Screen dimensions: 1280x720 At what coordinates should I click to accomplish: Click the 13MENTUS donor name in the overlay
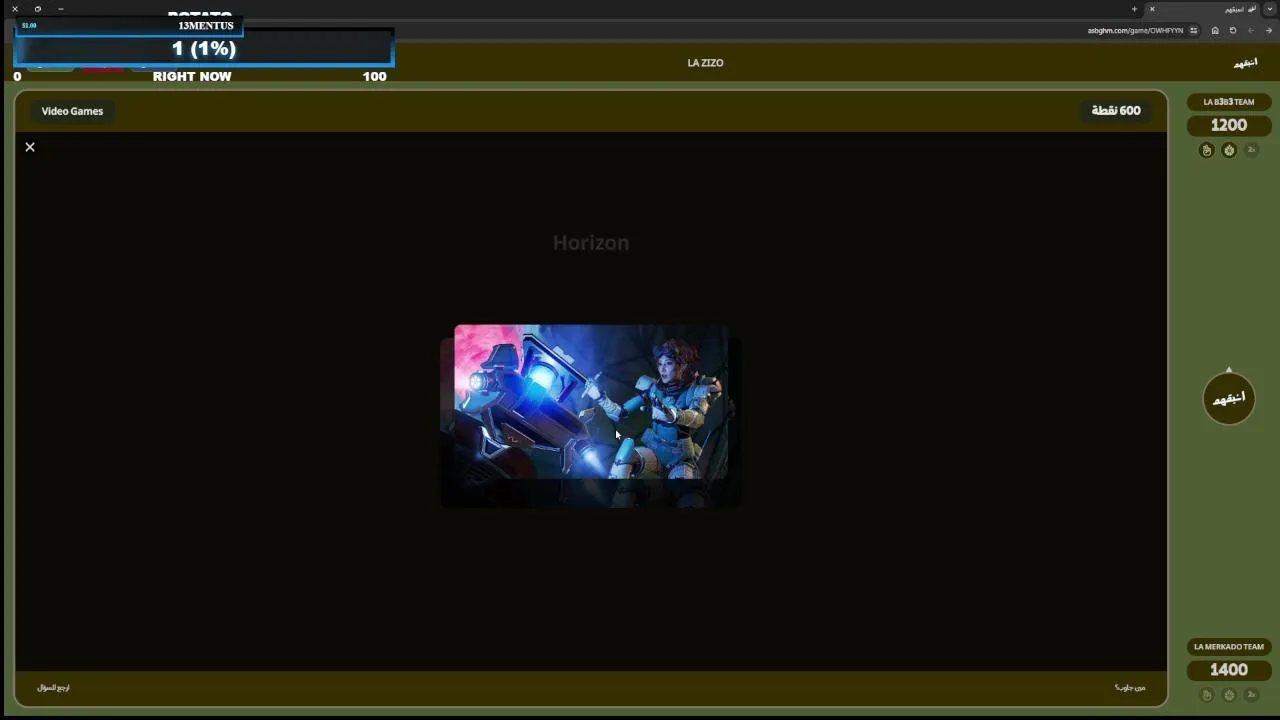206,26
